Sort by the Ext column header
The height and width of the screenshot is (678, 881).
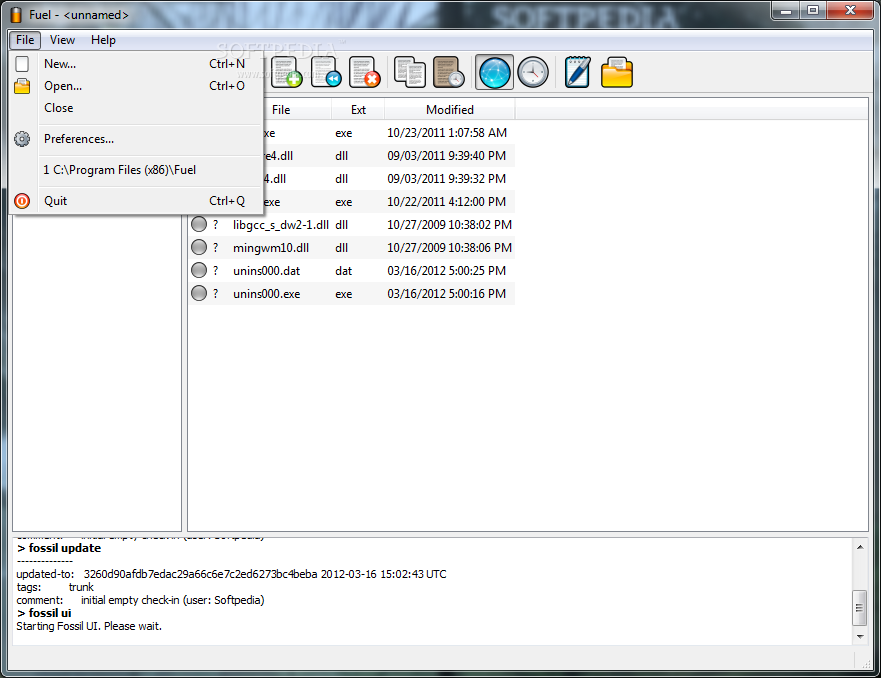point(358,110)
